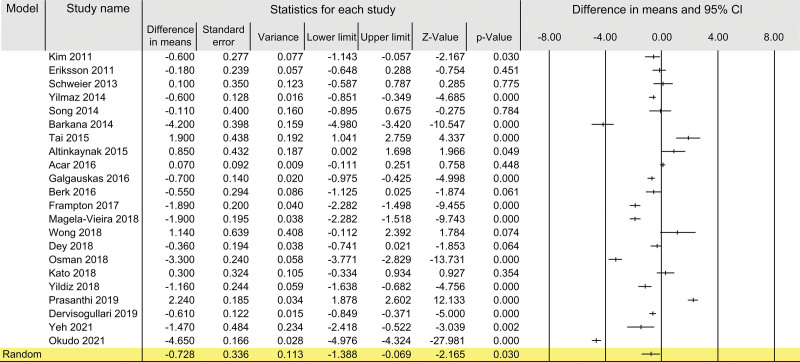The width and height of the screenshot is (800, 362).
Task: Click the Lower limit column header
Action: click(332, 37)
